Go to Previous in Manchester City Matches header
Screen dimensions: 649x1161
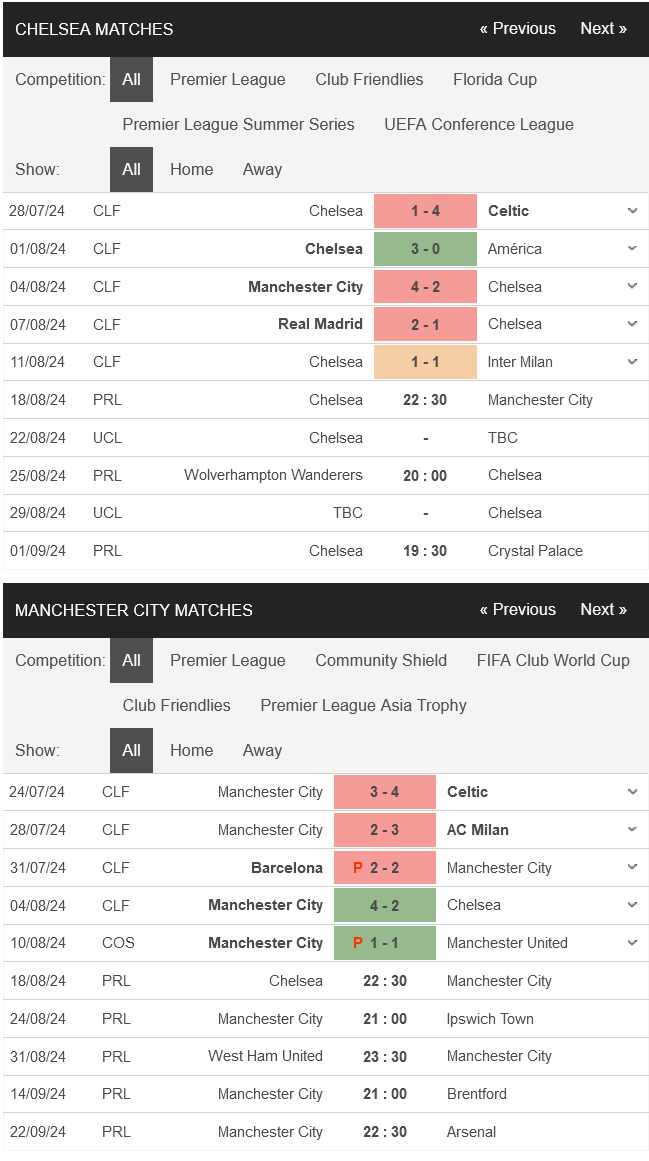point(517,609)
